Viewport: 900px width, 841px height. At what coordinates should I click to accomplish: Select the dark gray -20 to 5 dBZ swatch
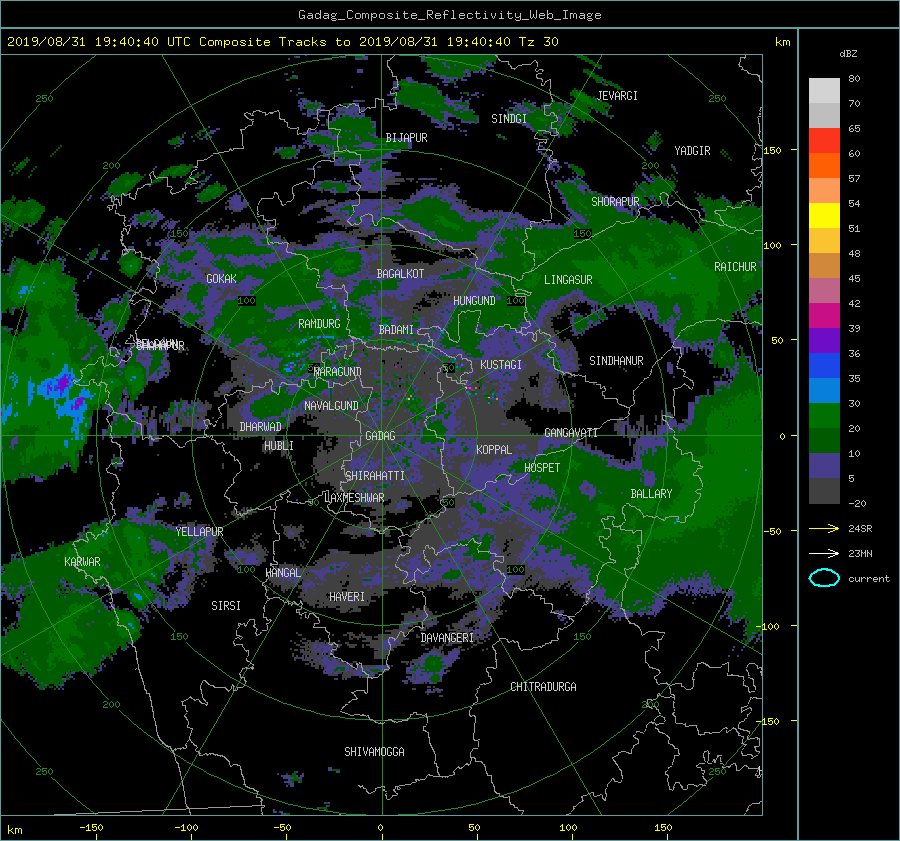[824, 490]
